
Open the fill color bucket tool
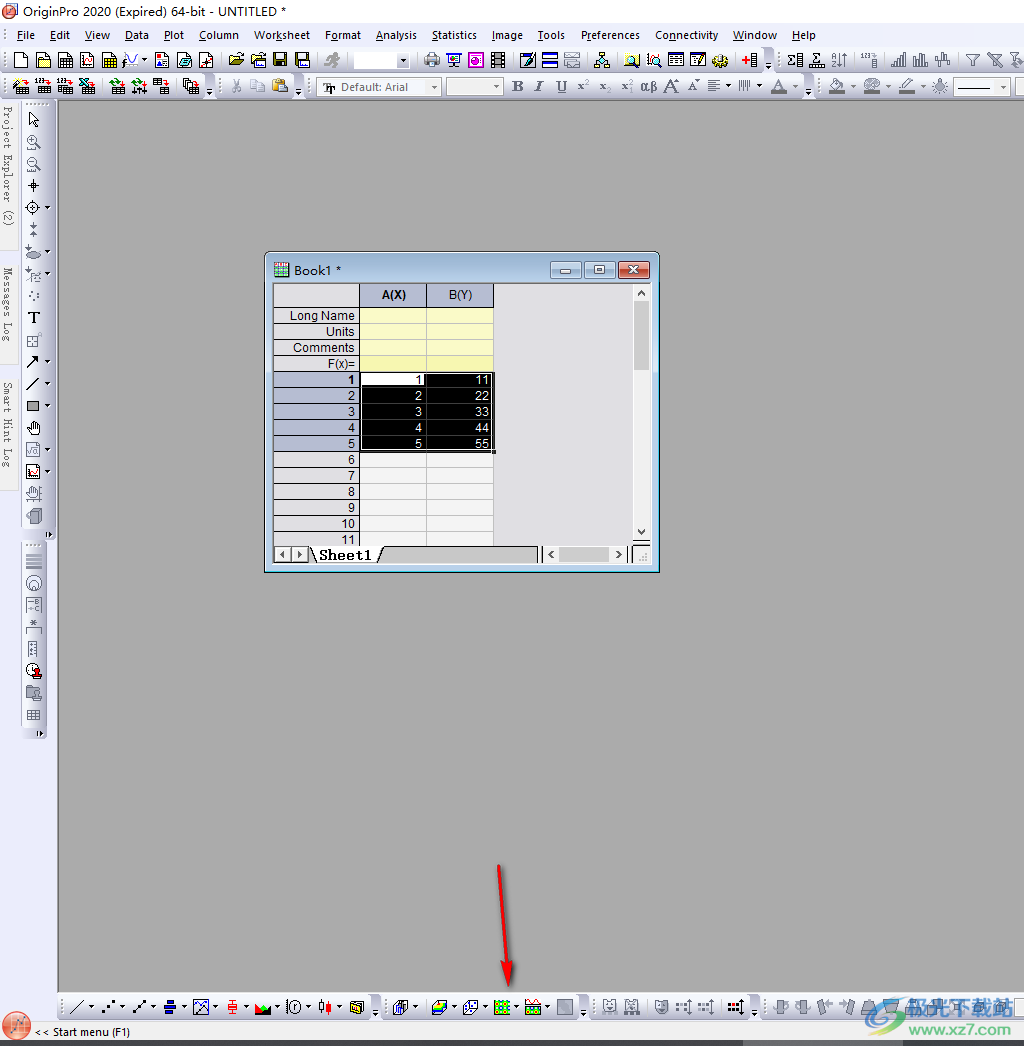click(837, 86)
